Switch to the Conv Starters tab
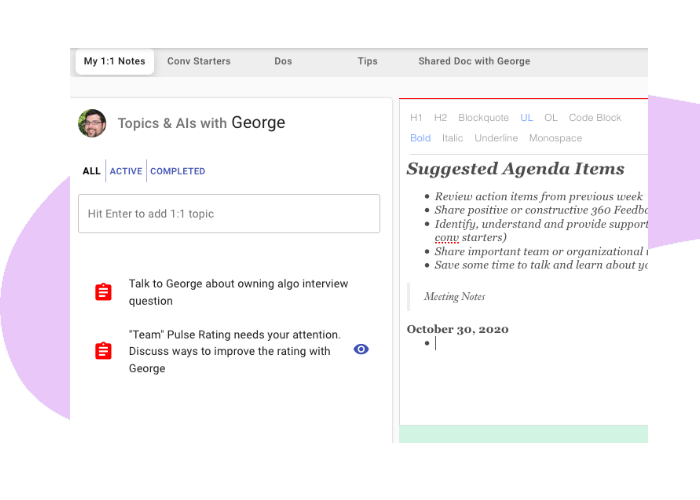The image size is (700, 500). 199,61
